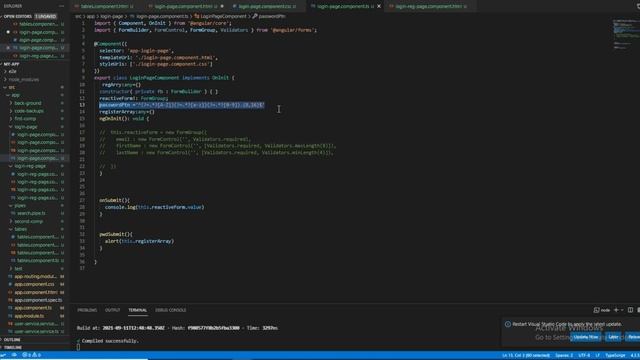Expand the back-ground folder
640x360 pixels.
28,103
